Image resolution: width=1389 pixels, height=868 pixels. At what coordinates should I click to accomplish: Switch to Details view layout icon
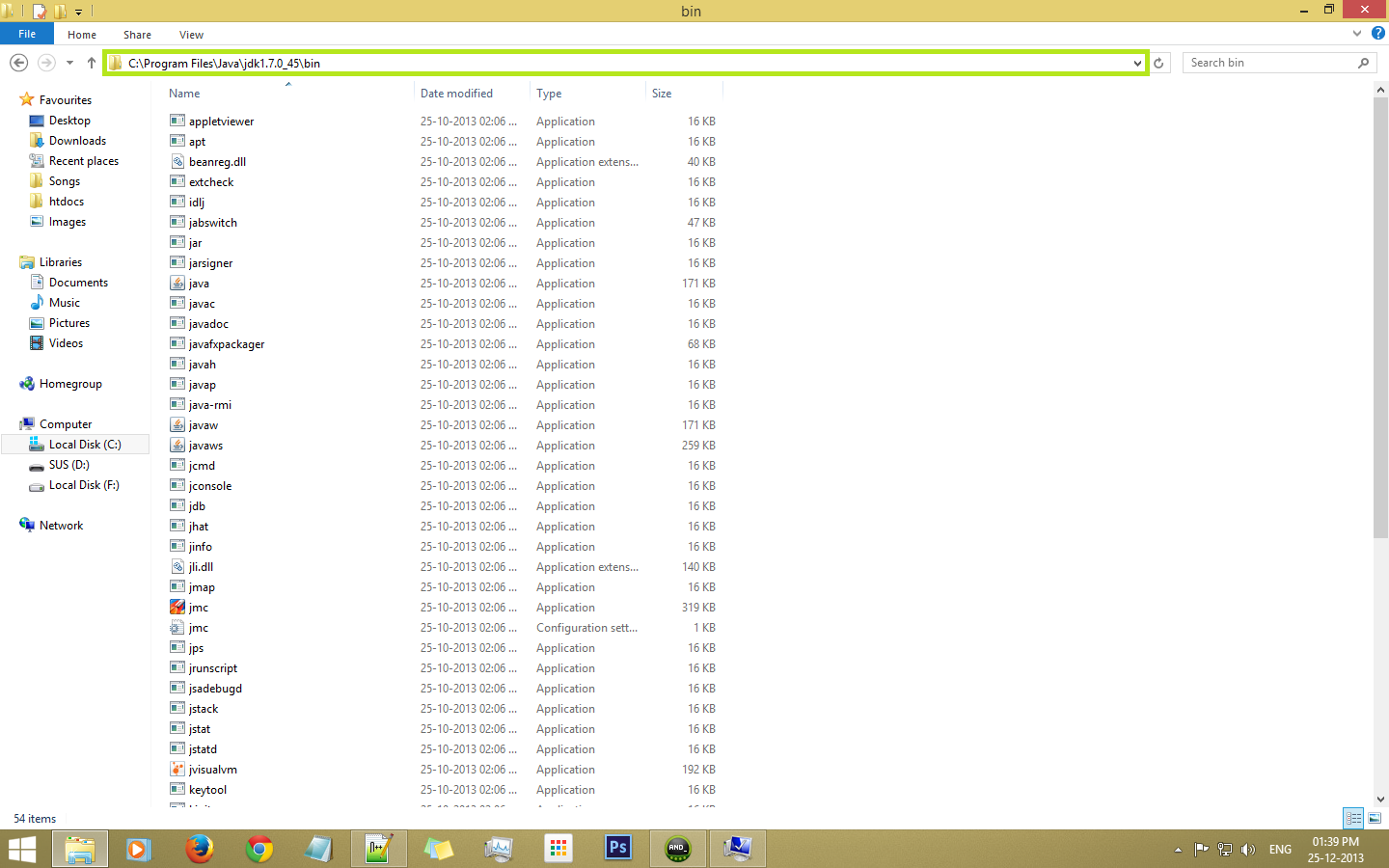tap(1353, 818)
